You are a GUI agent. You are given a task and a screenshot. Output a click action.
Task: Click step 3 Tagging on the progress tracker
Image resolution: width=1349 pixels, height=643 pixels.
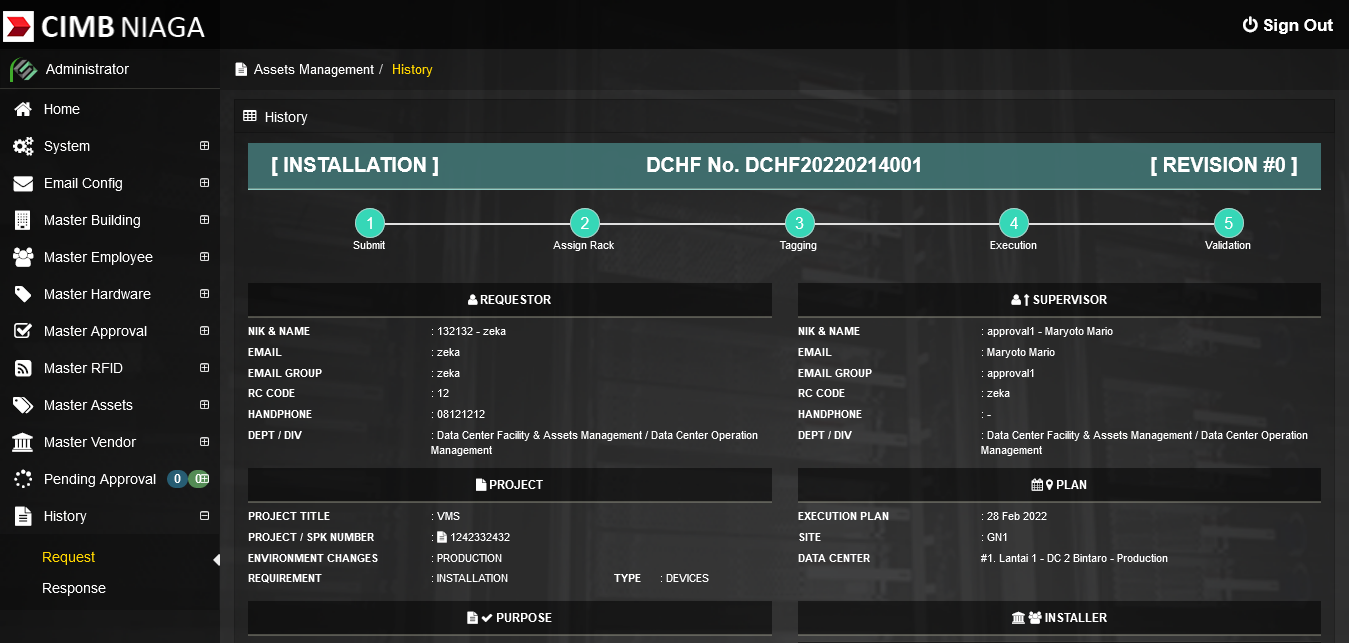pyautogui.click(x=798, y=222)
